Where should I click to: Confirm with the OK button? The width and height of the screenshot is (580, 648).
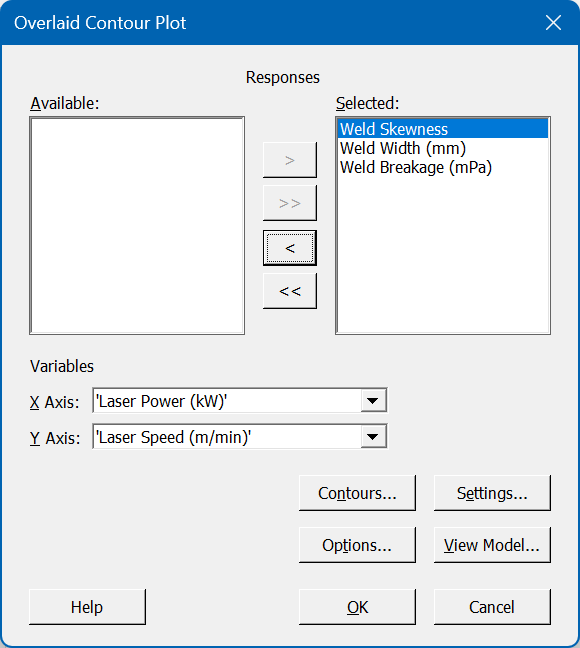click(357, 607)
